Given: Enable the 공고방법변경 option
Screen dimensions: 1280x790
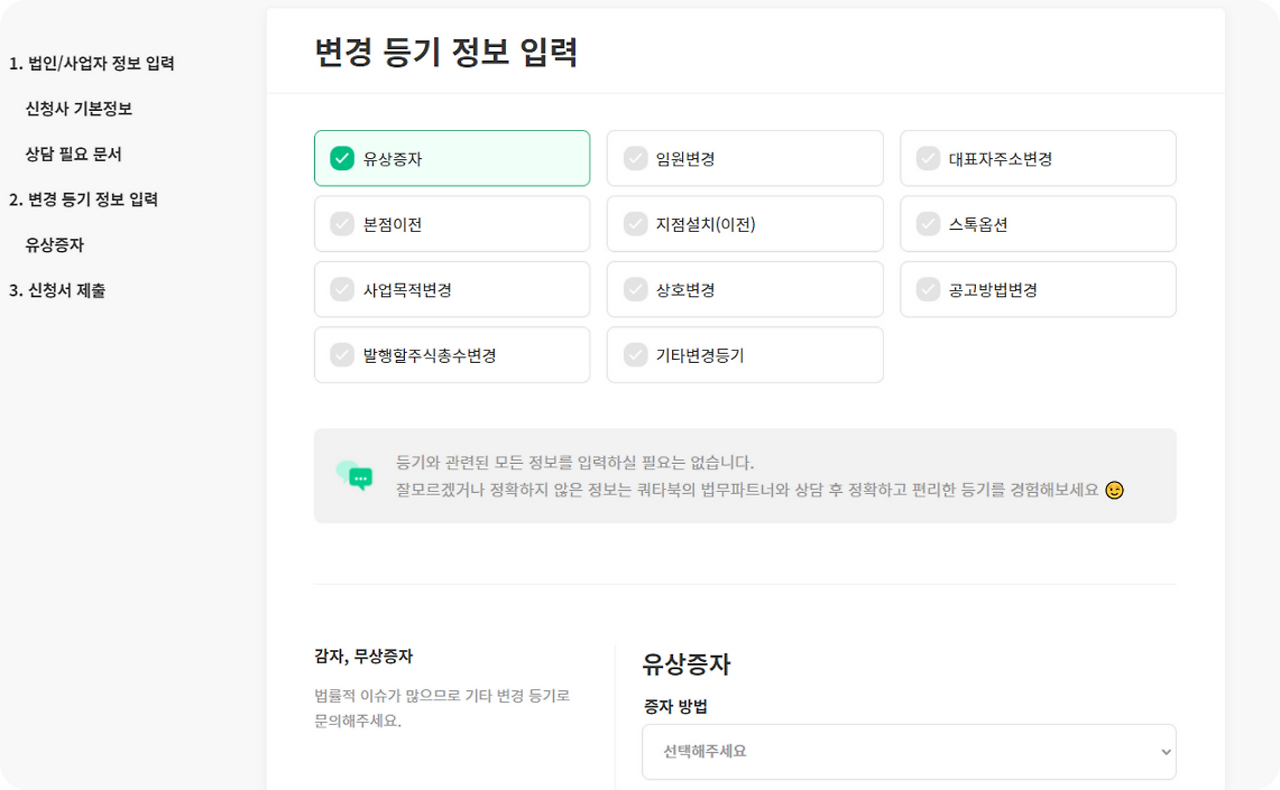Looking at the screenshot, I should 1037,288.
